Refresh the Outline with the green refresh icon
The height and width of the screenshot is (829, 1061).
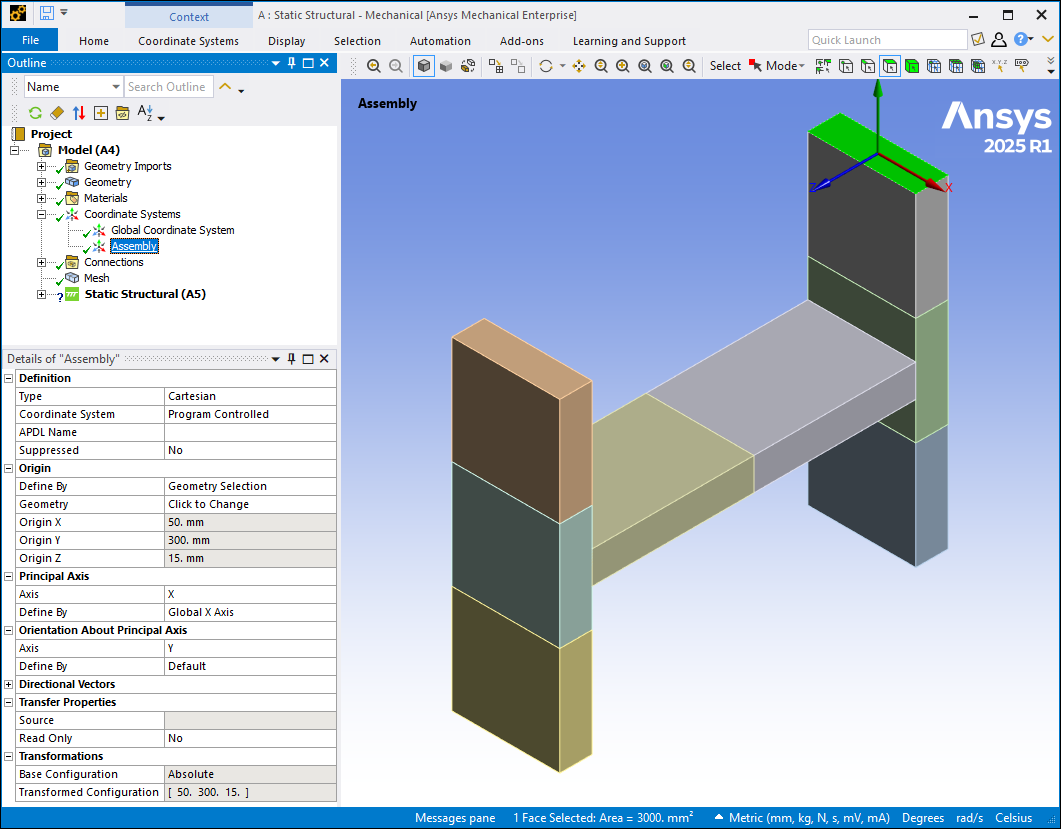(34, 112)
